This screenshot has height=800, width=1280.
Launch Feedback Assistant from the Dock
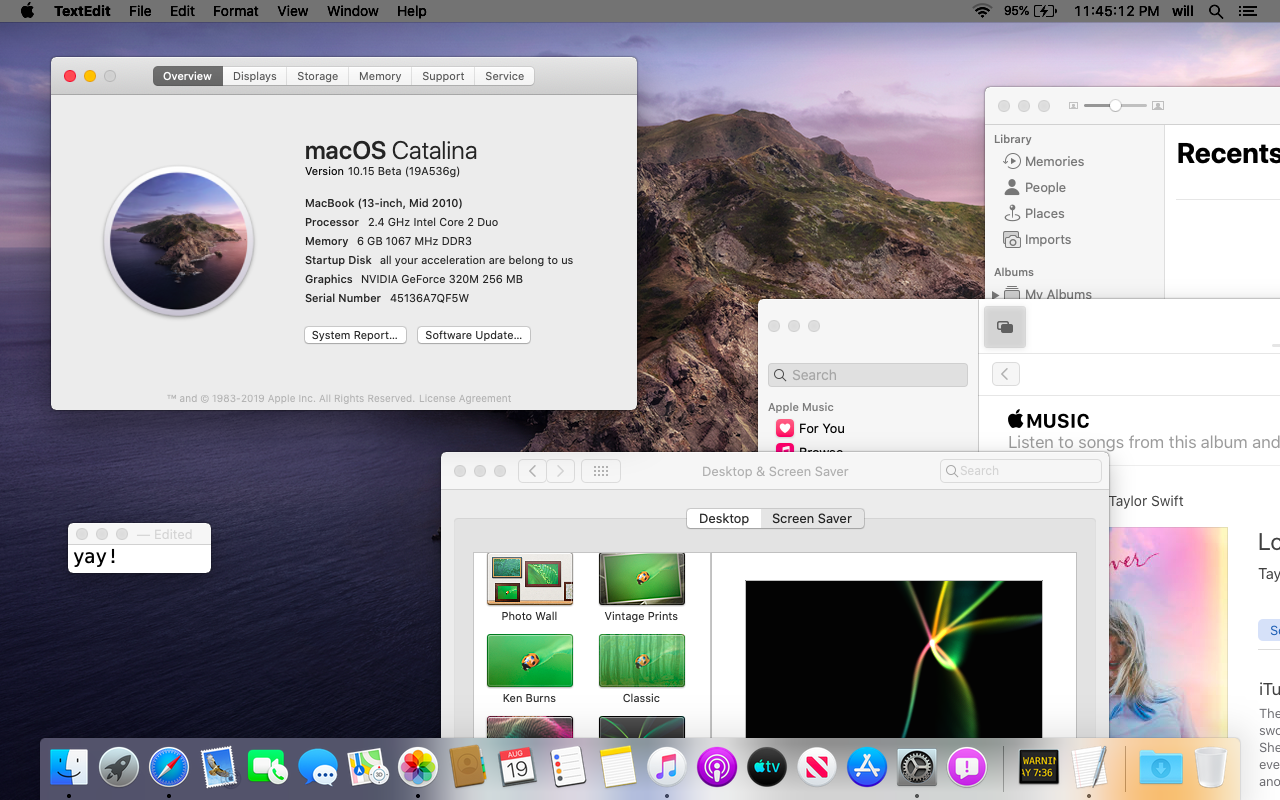pos(967,767)
